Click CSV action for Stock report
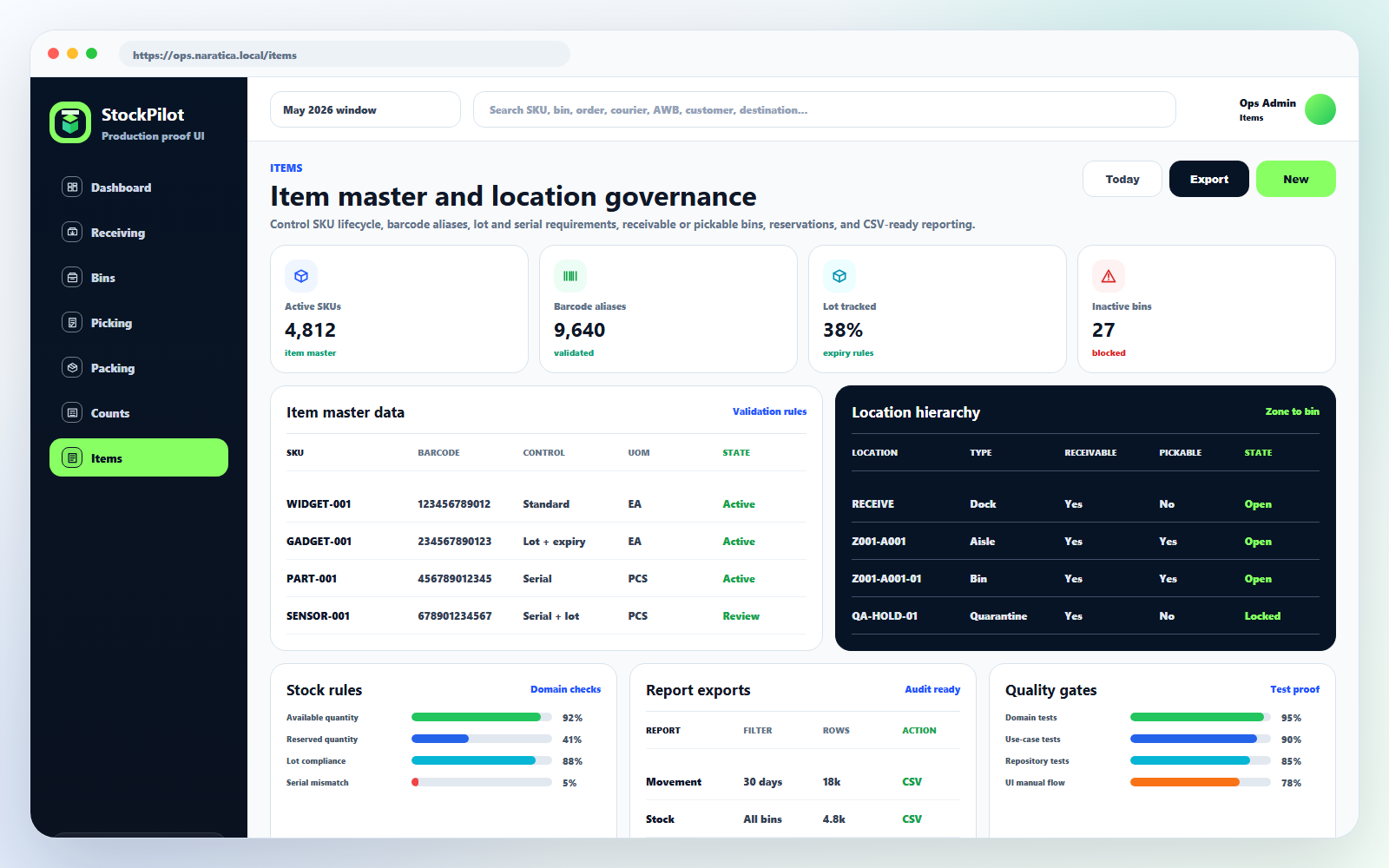The width and height of the screenshot is (1389, 868). 912,819
